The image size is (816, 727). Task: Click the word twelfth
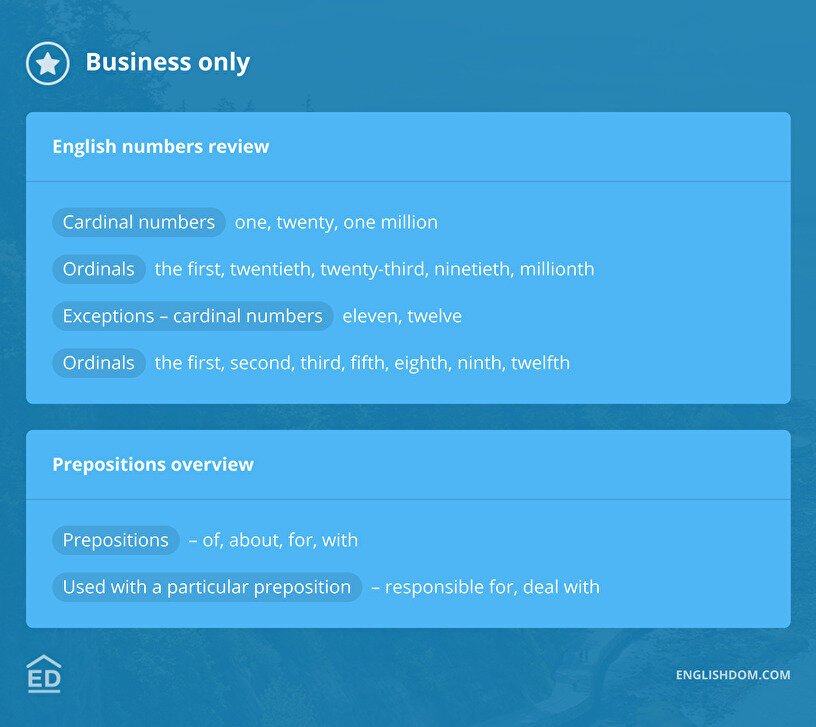[x=540, y=363]
